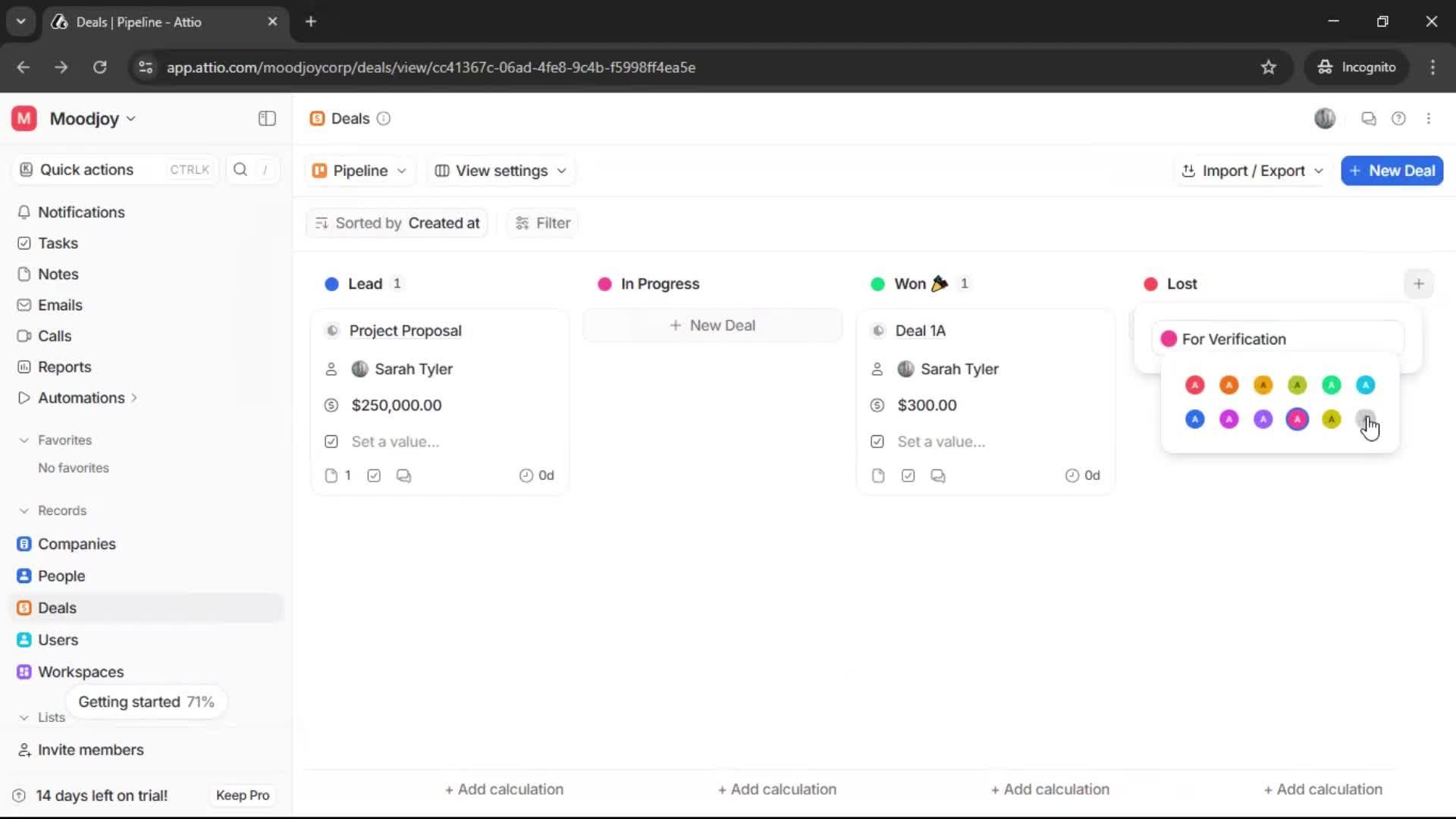Open the Pipeline view dropdown

click(x=359, y=171)
